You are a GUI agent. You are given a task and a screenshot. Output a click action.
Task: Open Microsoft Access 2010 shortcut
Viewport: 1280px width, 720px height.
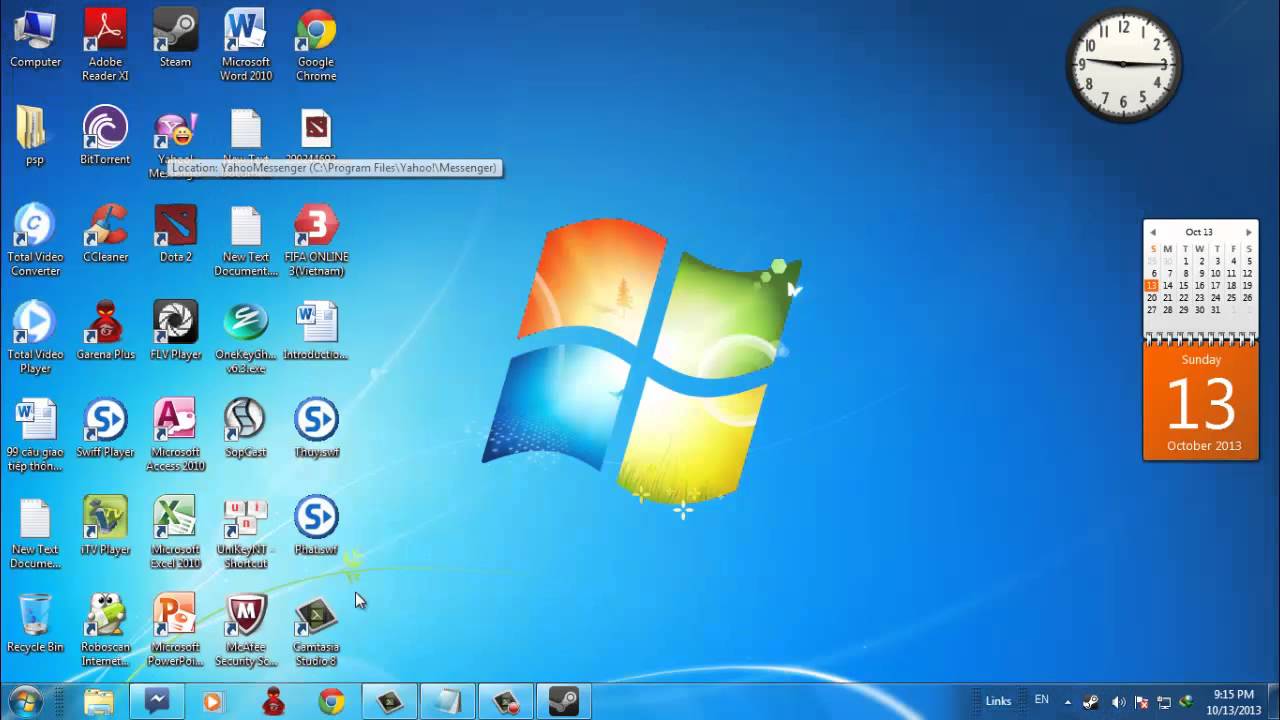pyautogui.click(x=175, y=436)
